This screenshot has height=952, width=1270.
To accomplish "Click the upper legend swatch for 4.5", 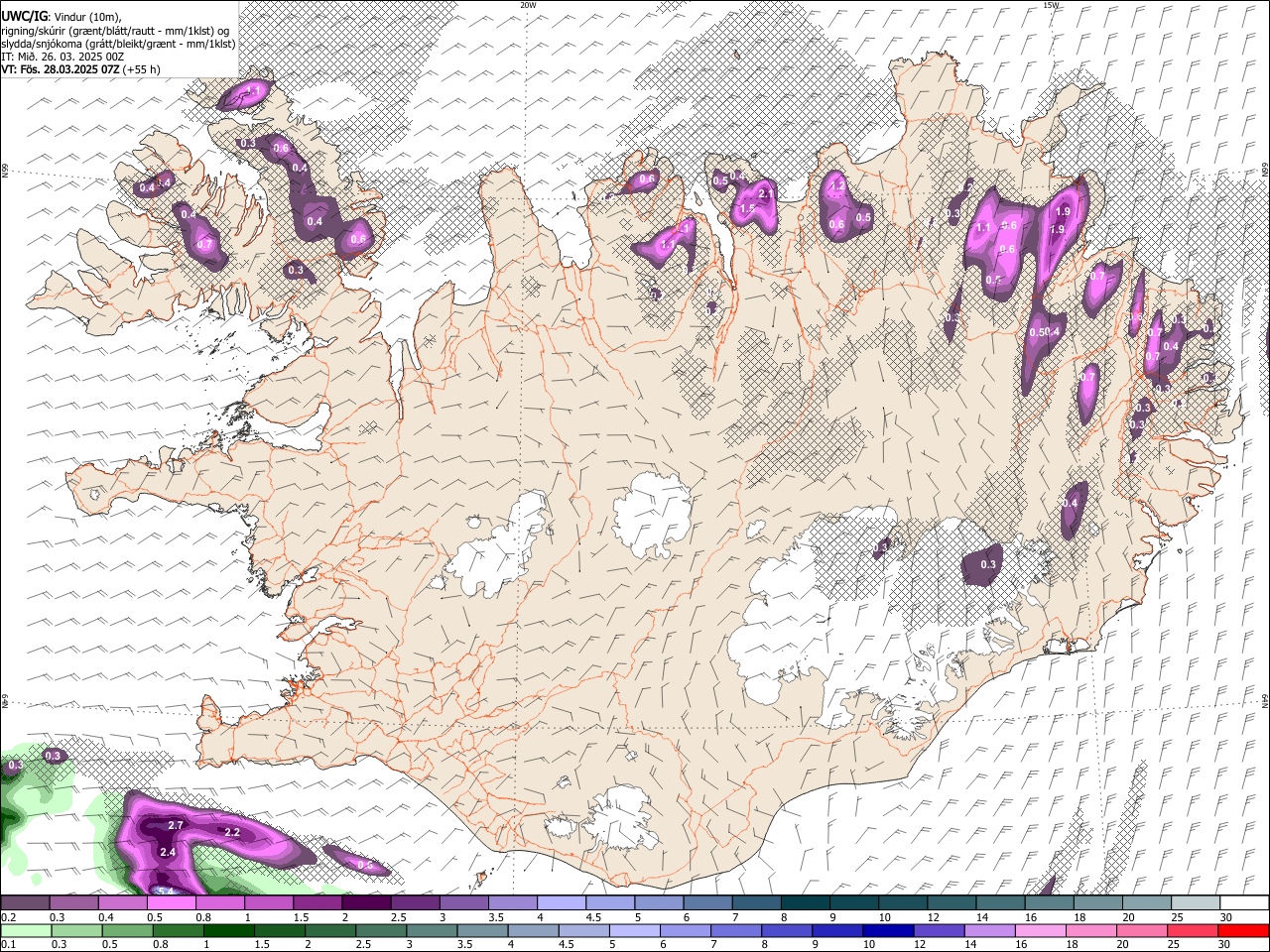I will pos(610,902).
